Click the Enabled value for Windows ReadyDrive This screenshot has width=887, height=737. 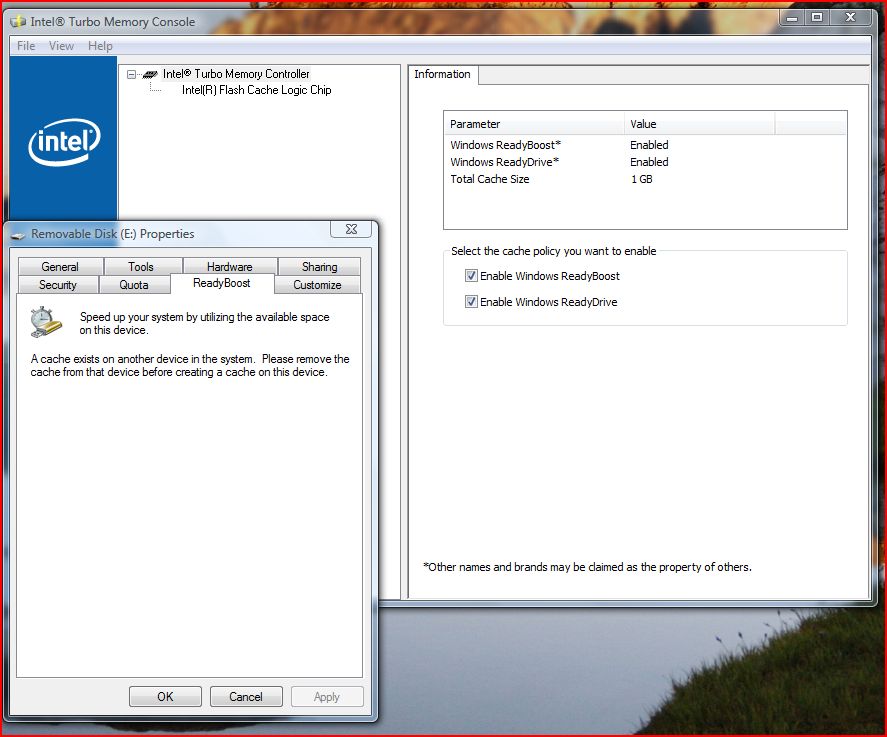tap(649, 162)
